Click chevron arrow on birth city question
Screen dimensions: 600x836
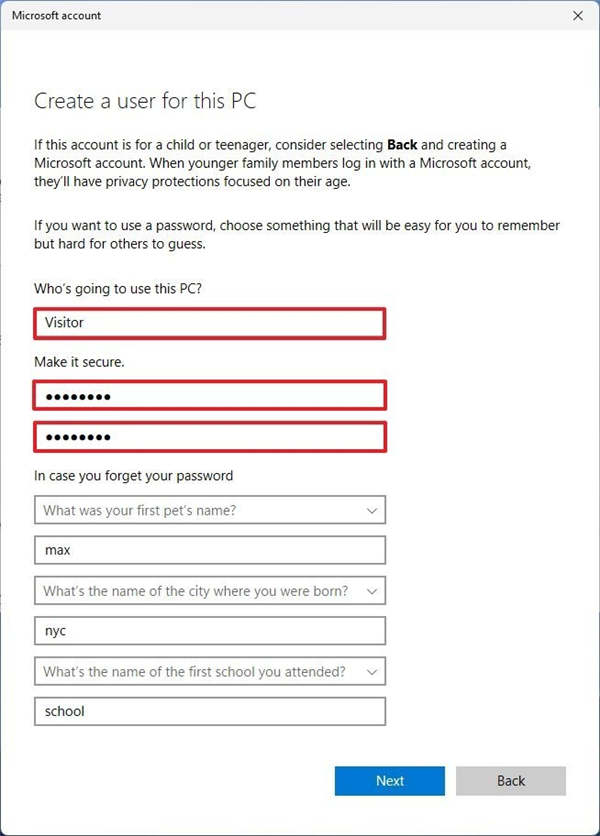(x=372, y=591)
